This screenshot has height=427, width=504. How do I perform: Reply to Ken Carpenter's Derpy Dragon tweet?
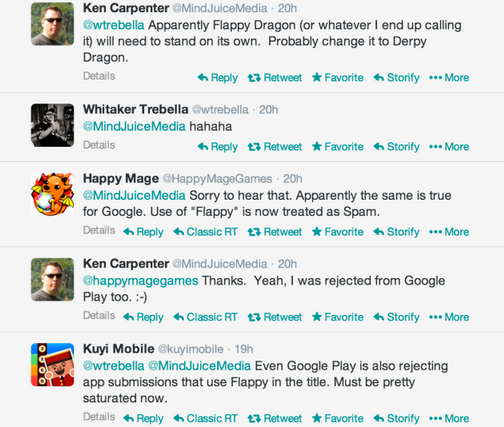tap(217, 78)
